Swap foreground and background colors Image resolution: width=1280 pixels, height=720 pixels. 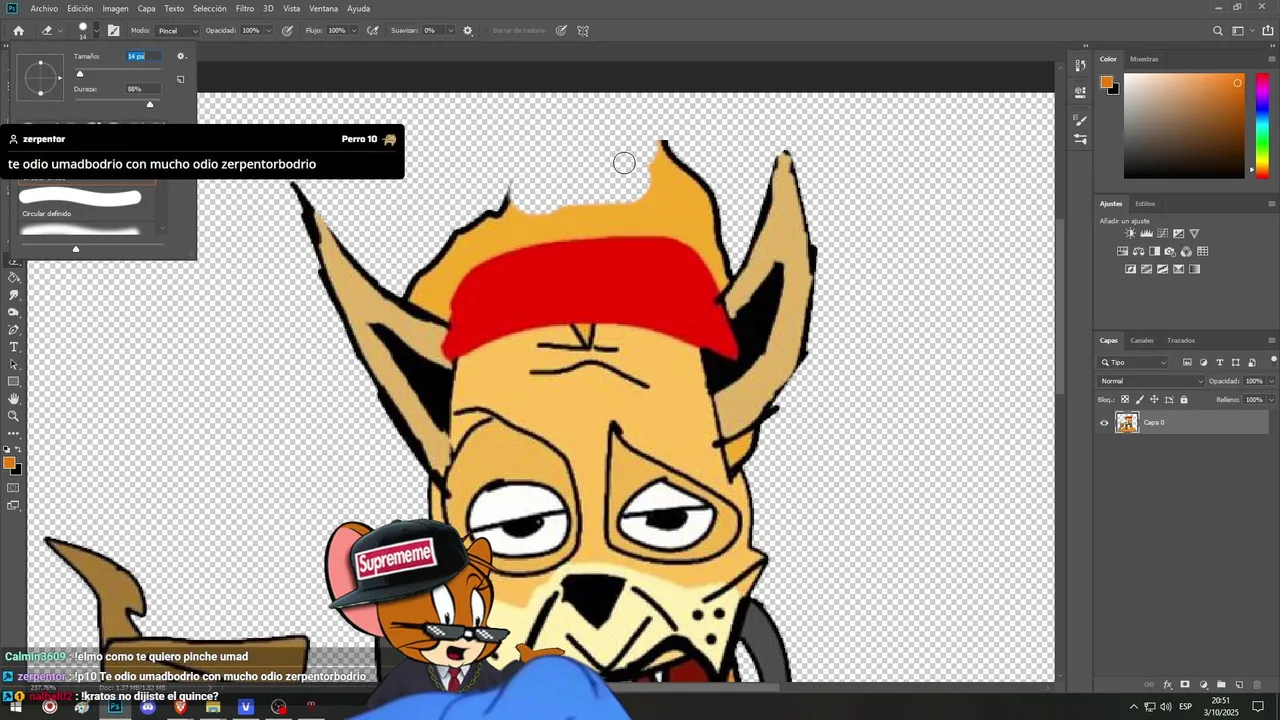pyautogui.click(x=18, y=450)
